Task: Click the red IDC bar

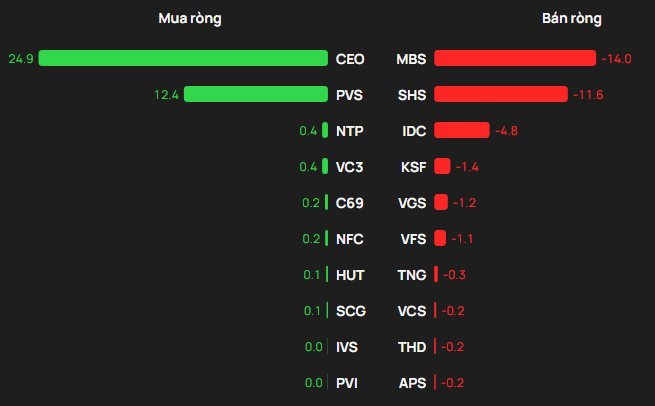Action: pyautogui.click(x=462, y=130)
